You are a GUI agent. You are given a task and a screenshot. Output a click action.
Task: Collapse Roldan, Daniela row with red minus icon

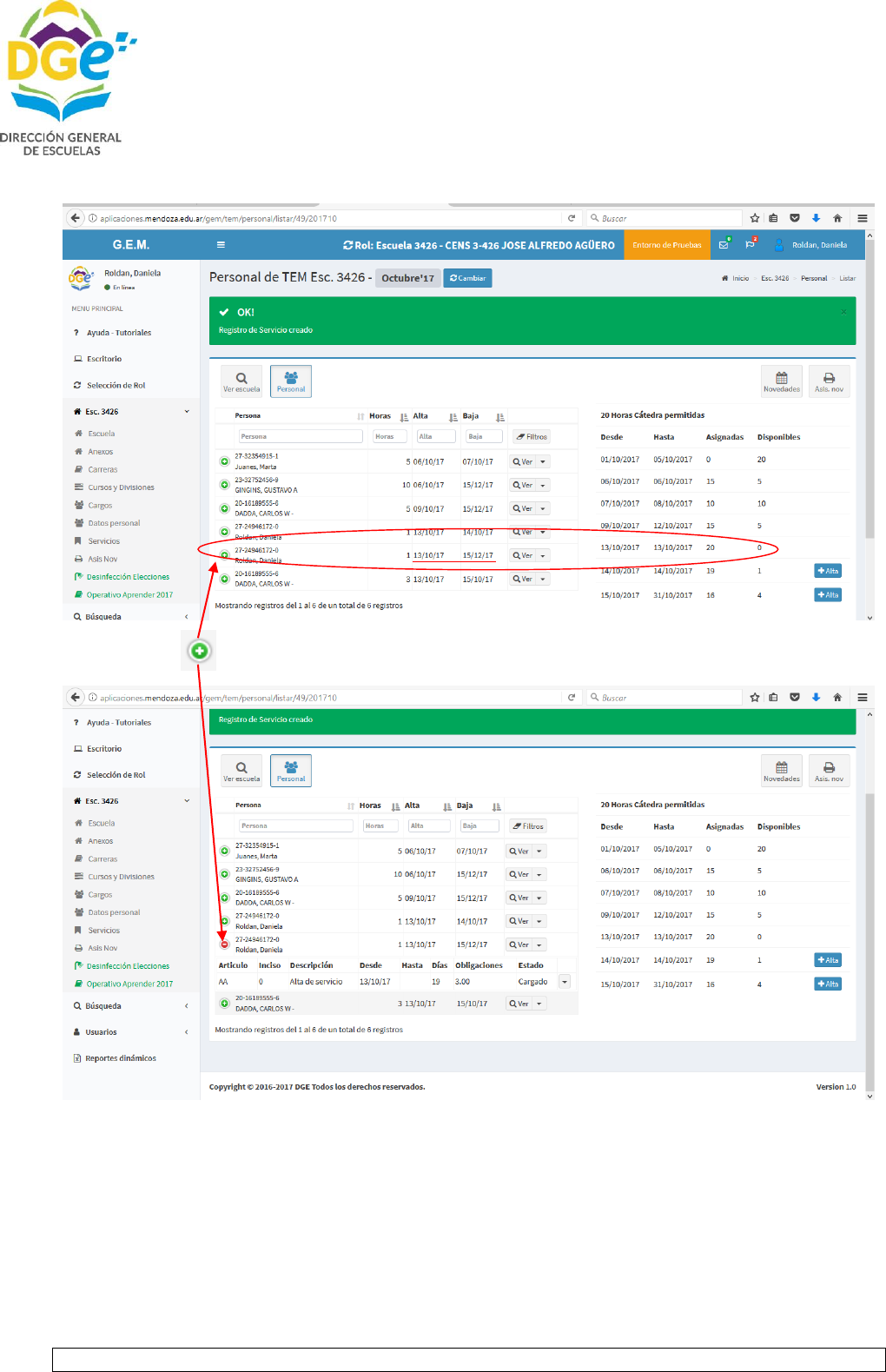pos(224,944)
